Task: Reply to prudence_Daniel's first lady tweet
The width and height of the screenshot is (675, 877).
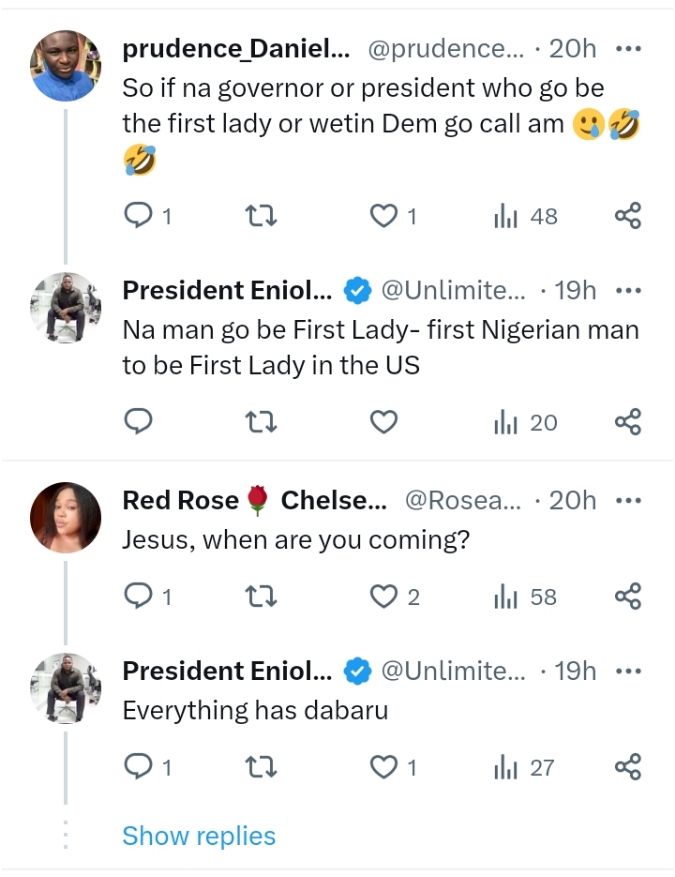Action: click(x=138, y=215)
